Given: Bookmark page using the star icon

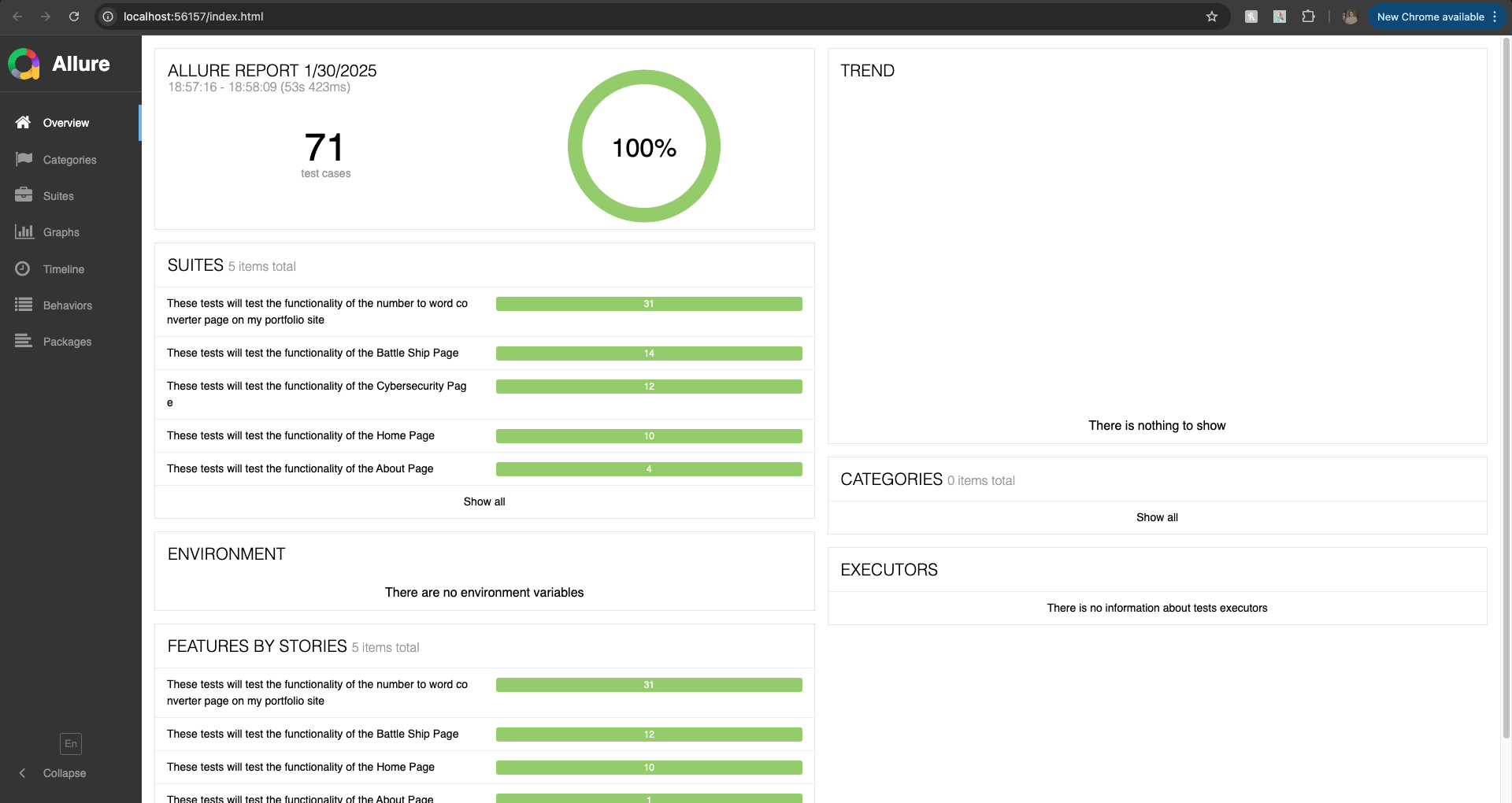Looking at the screenshot, I should point(1212,17).
